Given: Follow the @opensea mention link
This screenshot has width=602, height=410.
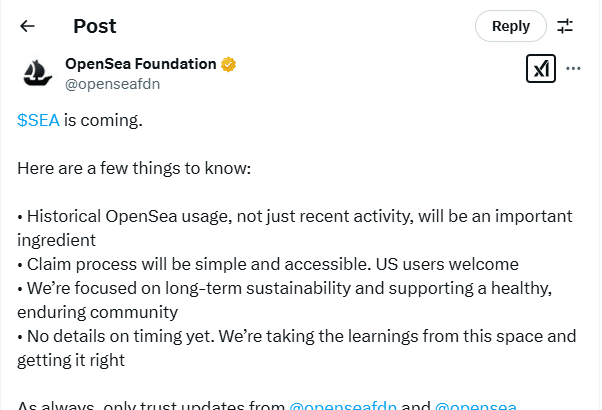Looking at the screenshot, I should [476, 405].
